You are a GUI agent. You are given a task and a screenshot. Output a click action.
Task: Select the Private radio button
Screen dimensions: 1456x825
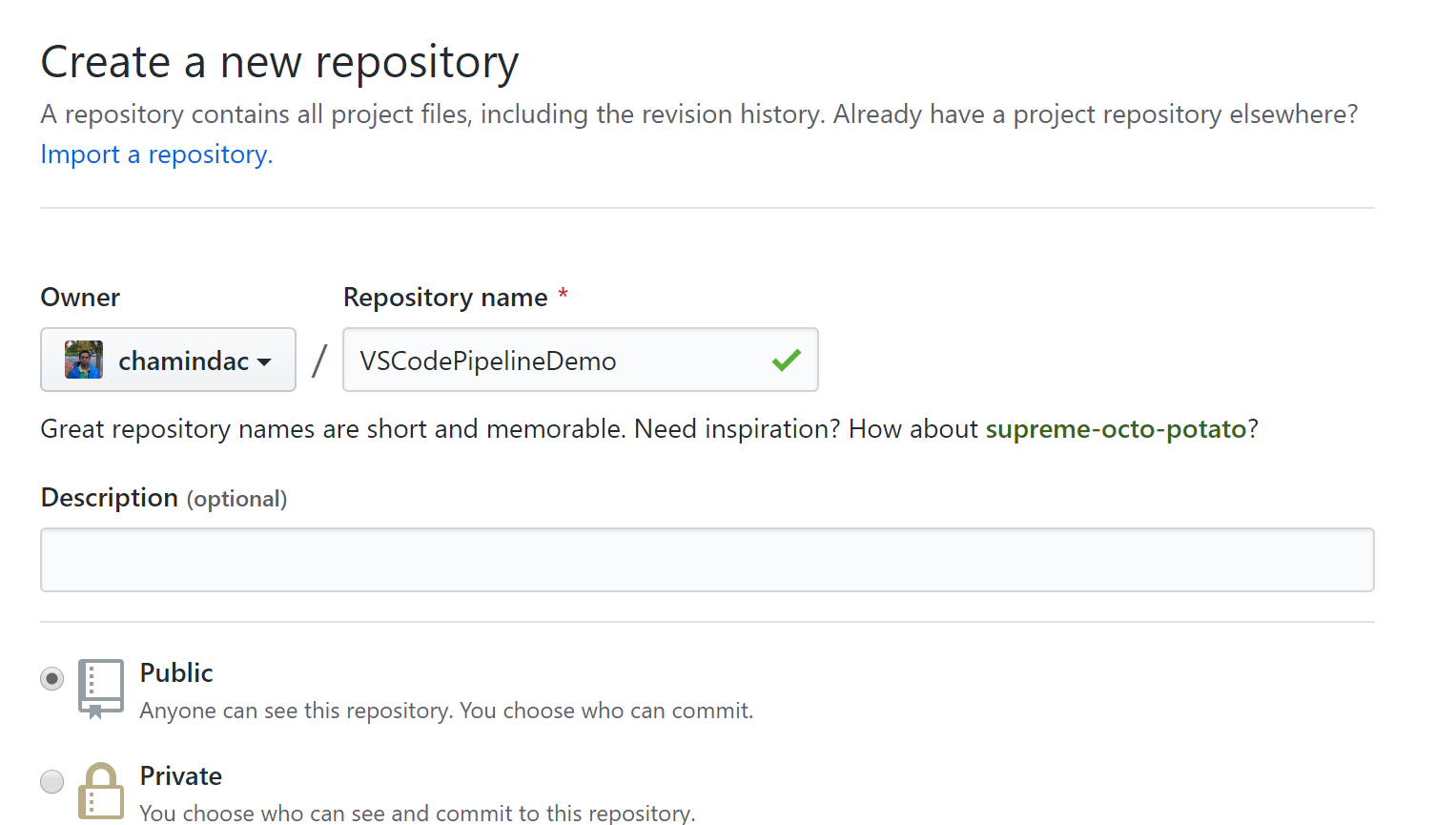52,782
